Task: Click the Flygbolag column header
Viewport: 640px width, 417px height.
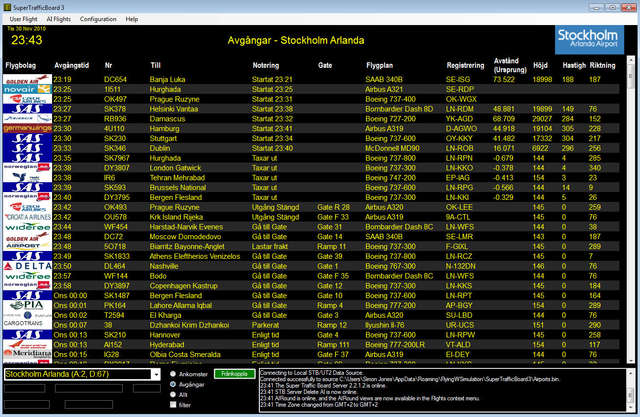Action: 20,65
